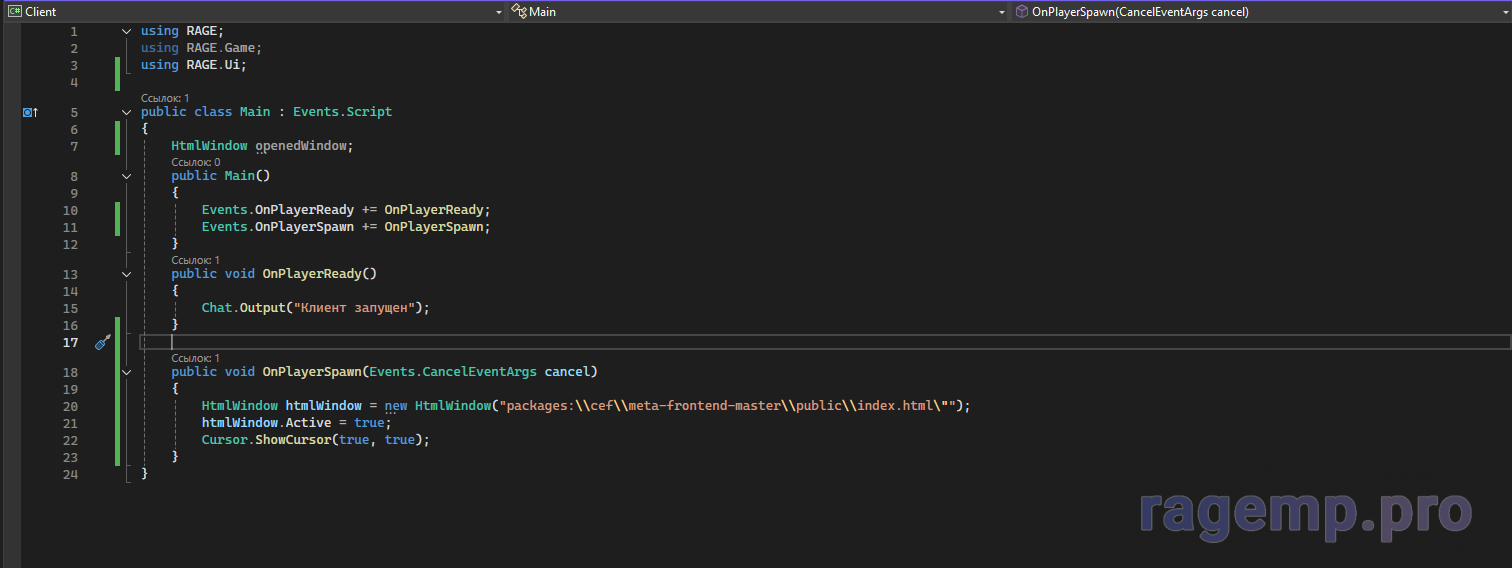
Task: Open references link above class Main declaration
Action: 165,98
